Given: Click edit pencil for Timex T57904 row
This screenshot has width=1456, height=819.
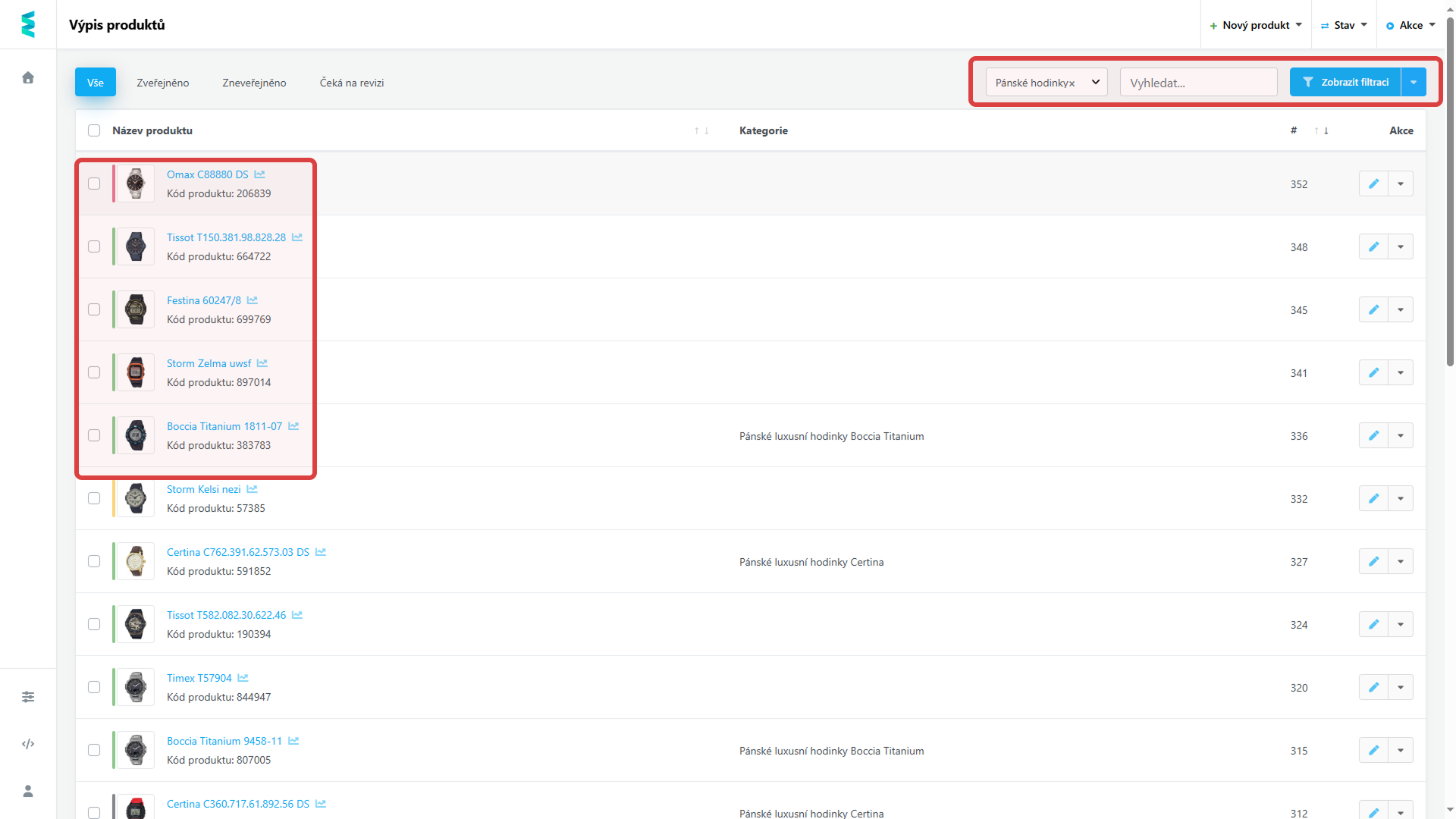Looking at the screenshot, I should (x=1373, y=687).
